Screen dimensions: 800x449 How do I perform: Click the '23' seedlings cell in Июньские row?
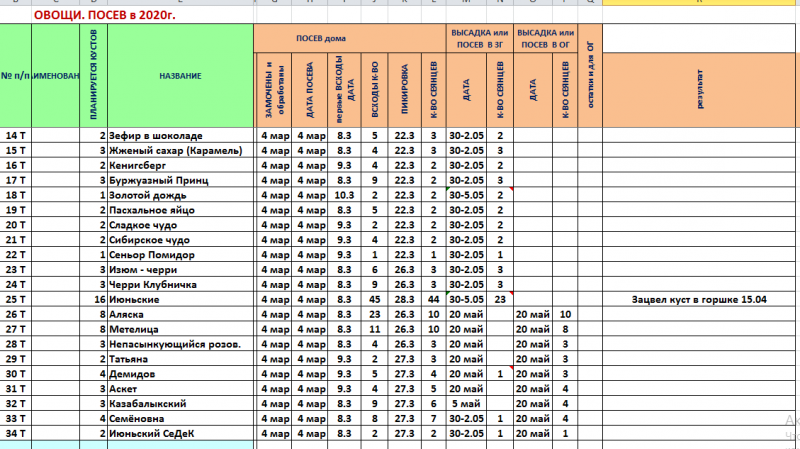click(x=500, y=300)
